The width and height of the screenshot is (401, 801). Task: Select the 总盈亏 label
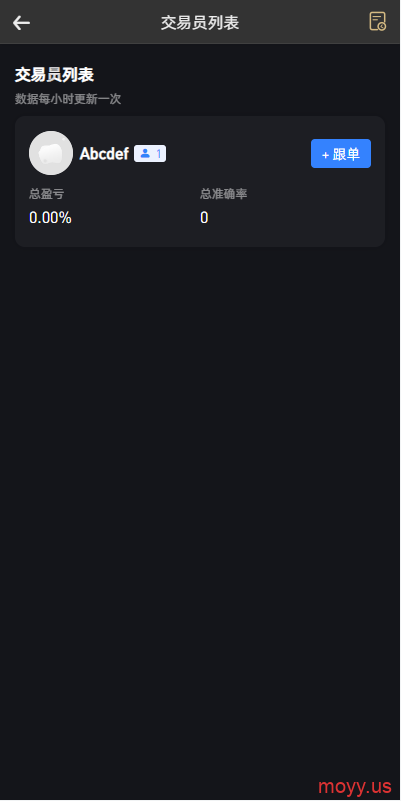coord(46,194)
